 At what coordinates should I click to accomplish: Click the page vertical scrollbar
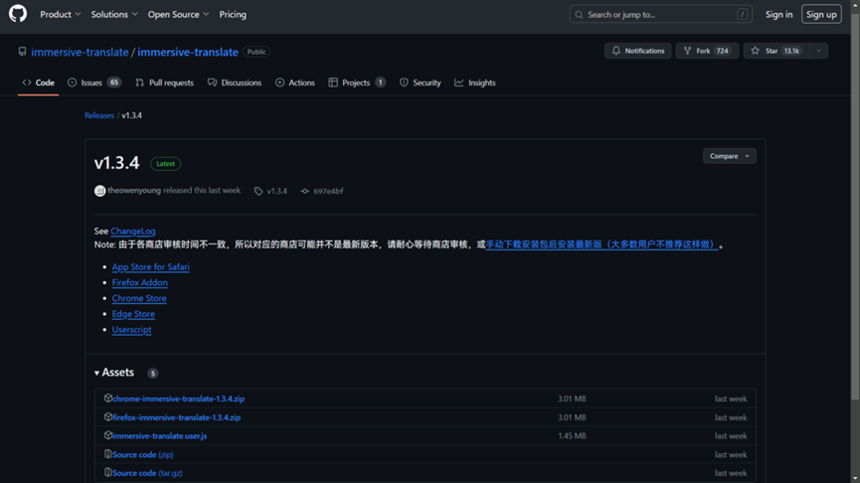tap(855, 208)
